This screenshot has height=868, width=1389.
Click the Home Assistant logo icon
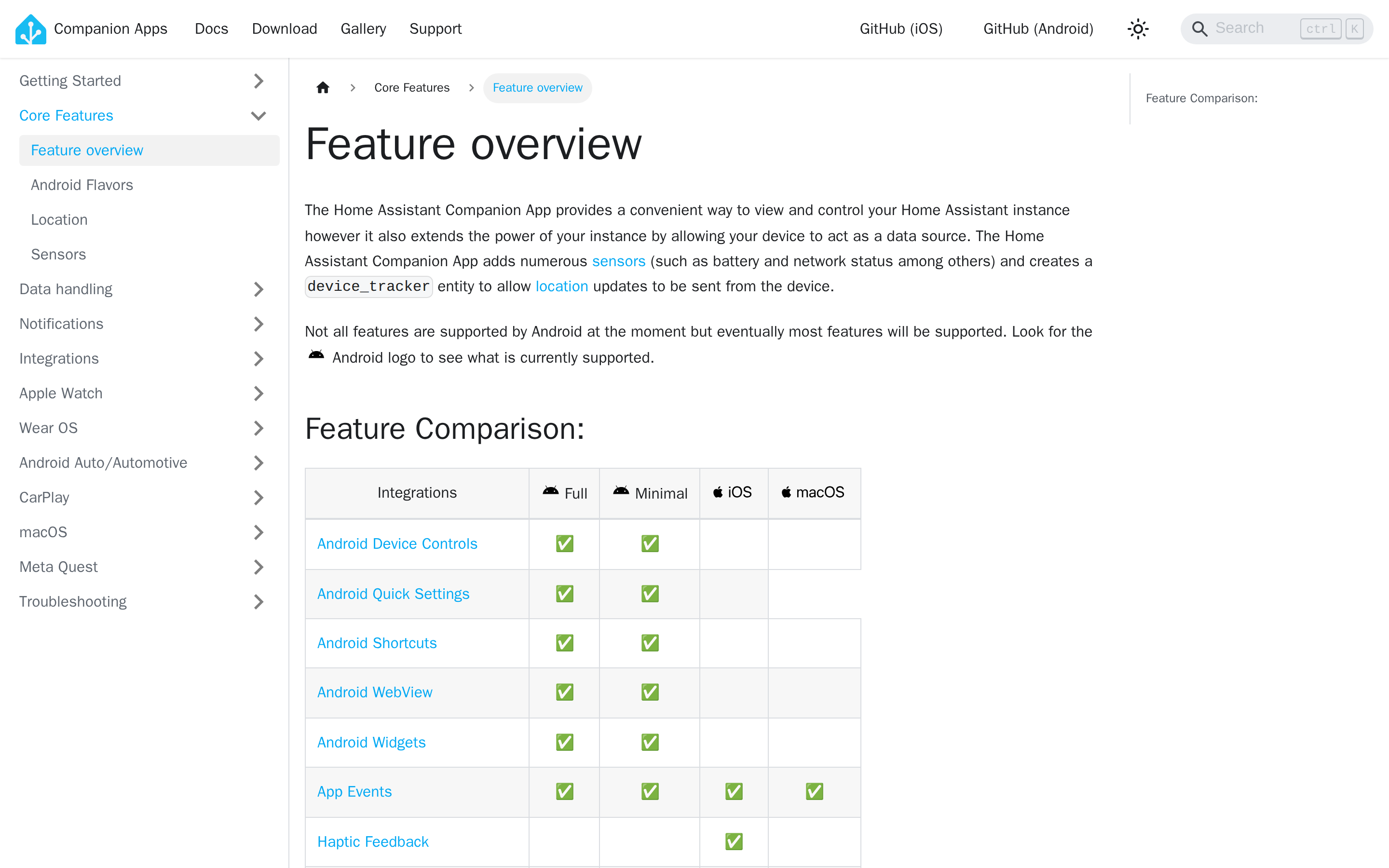pyautogui.click(x=30, y=29)
